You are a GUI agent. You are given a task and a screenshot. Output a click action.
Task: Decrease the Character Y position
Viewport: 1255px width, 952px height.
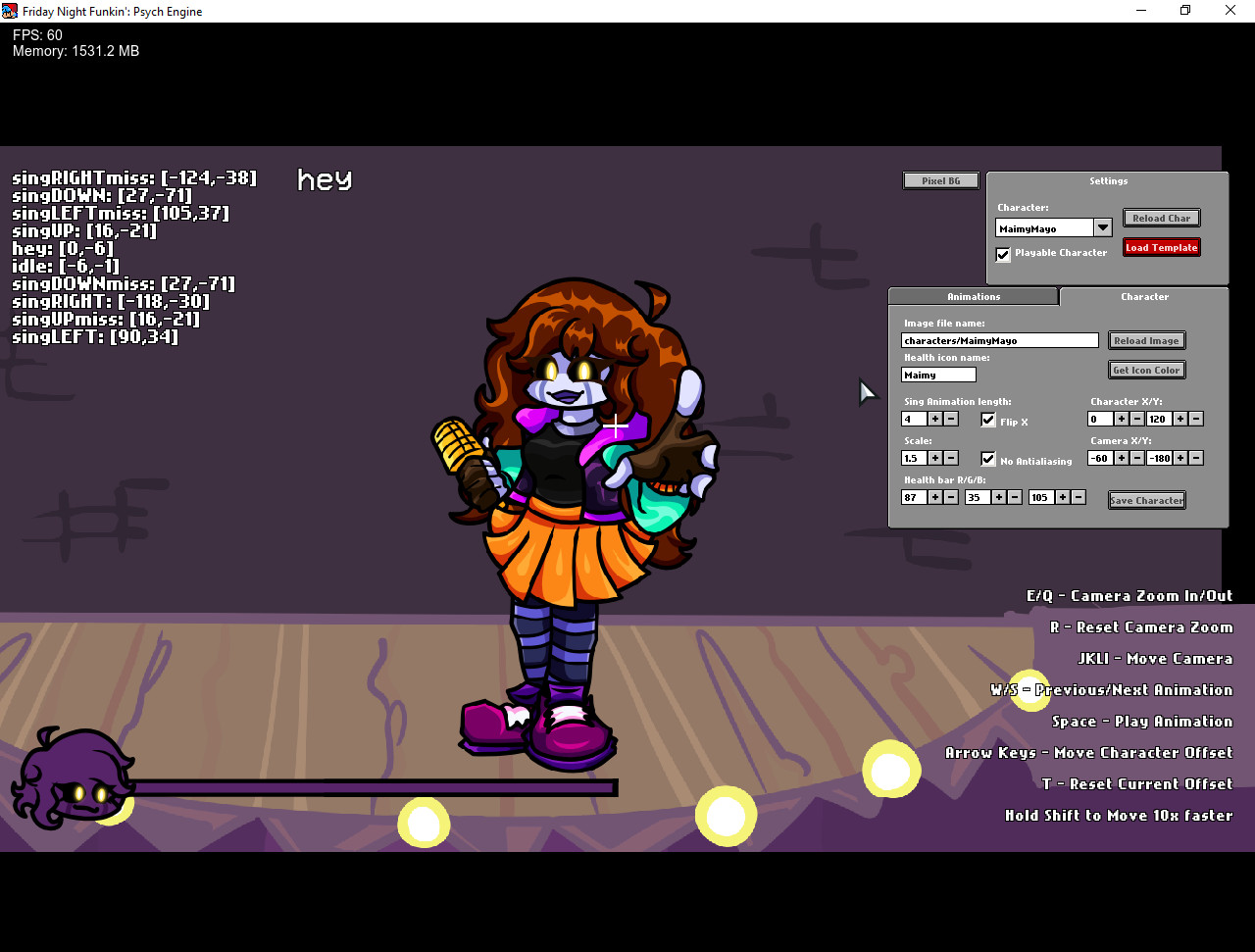pyautogui.click(x=1196, y=419)
